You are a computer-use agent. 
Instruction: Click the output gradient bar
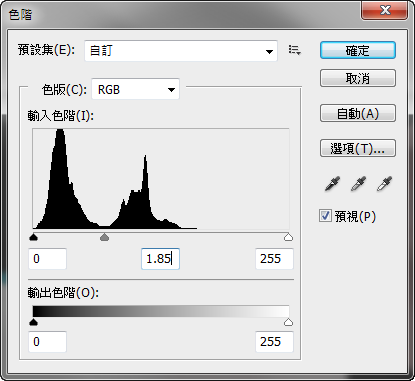[x=161, y=311]
